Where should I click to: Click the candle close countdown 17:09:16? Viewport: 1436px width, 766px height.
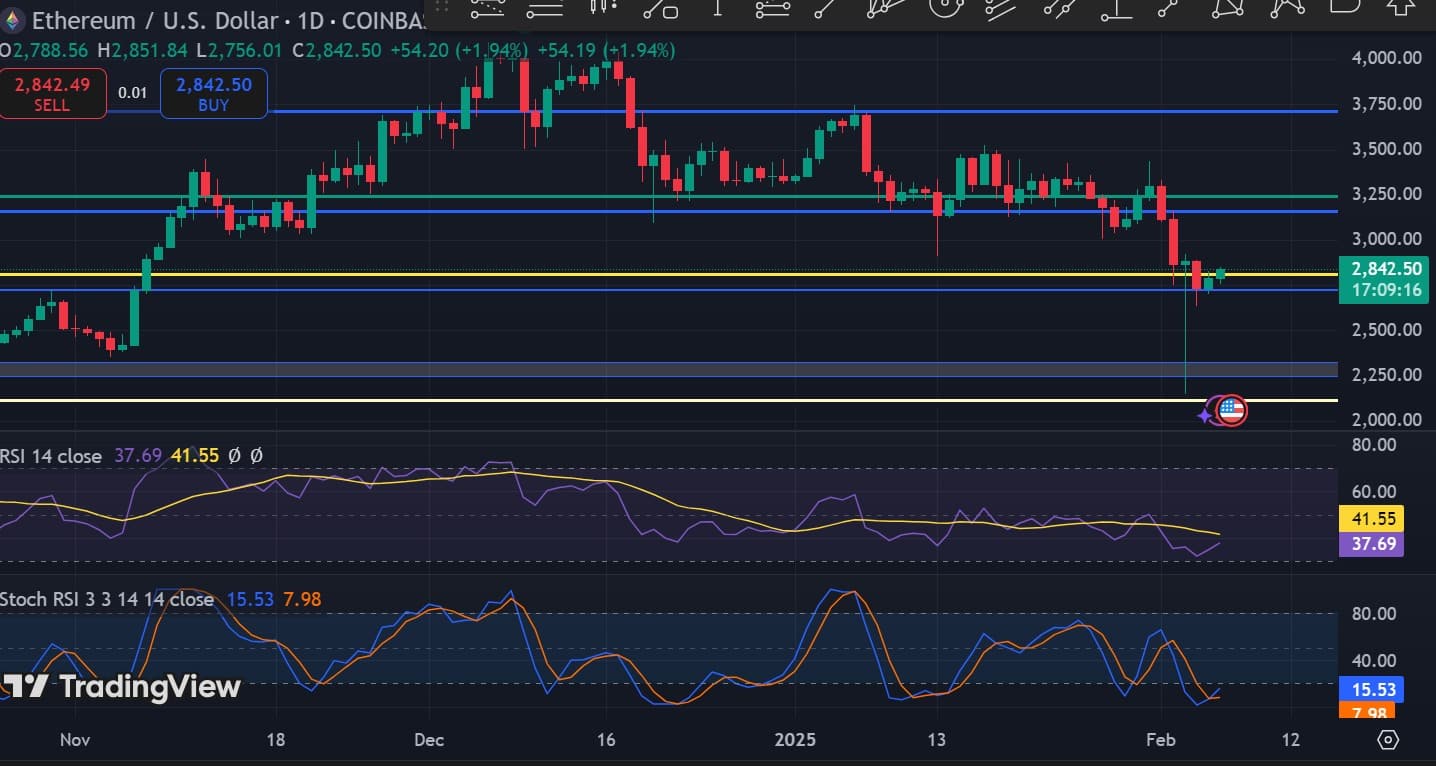pos(1386,290)
